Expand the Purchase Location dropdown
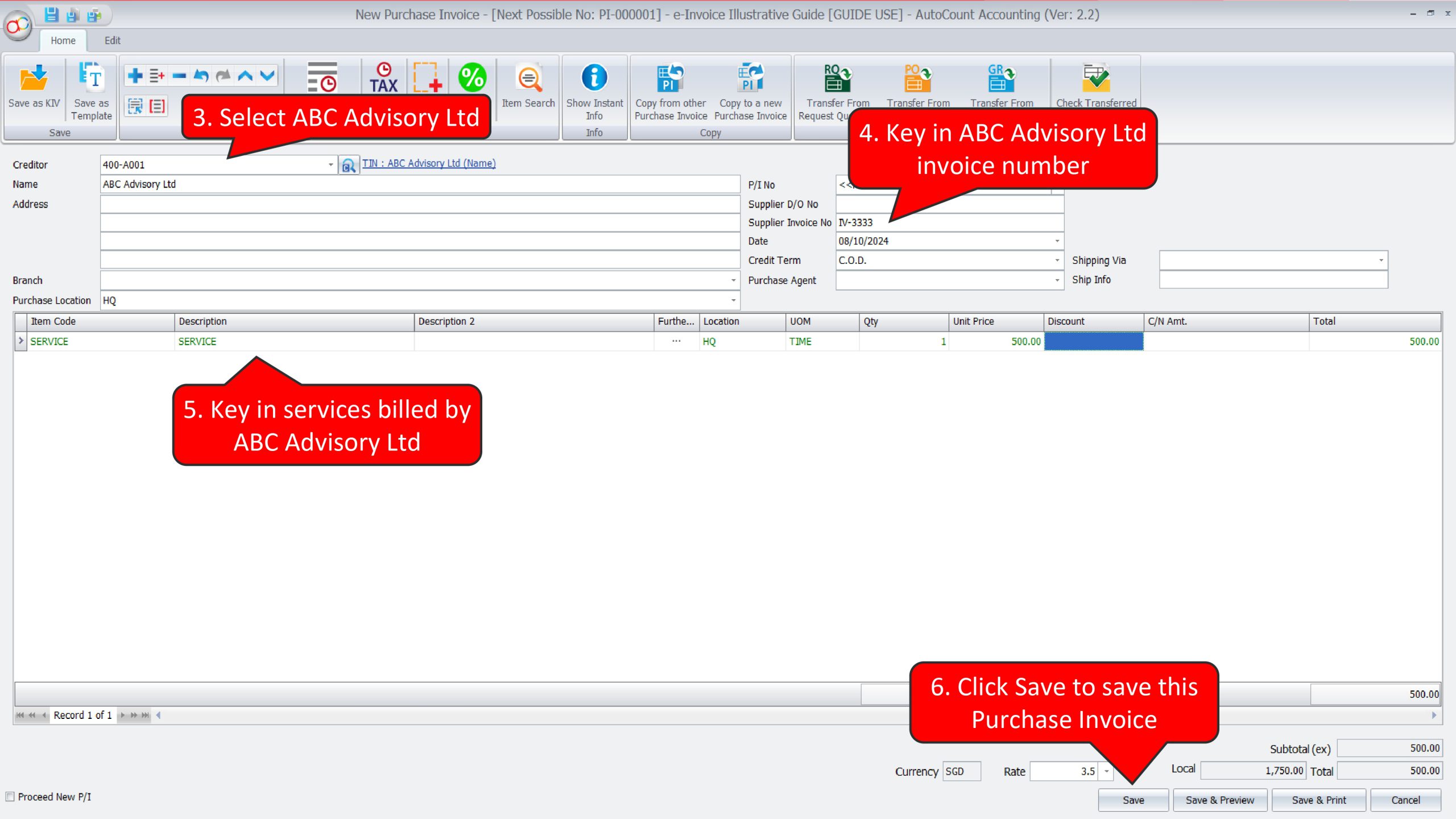This screenshot has width=1456, height=819. click(733, 300)
